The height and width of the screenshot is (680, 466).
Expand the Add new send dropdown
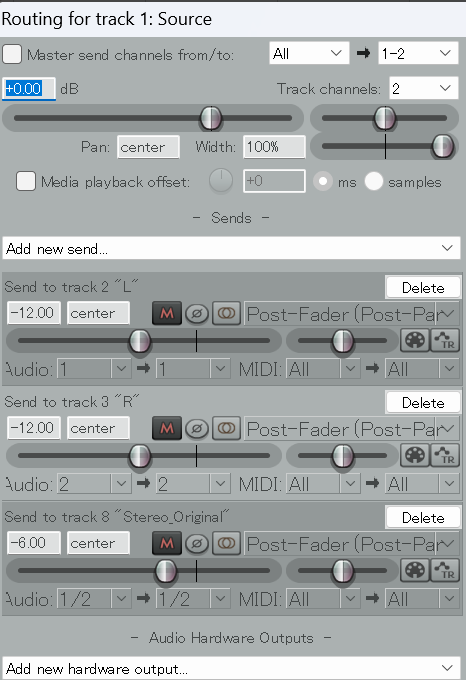pos(231,248)
